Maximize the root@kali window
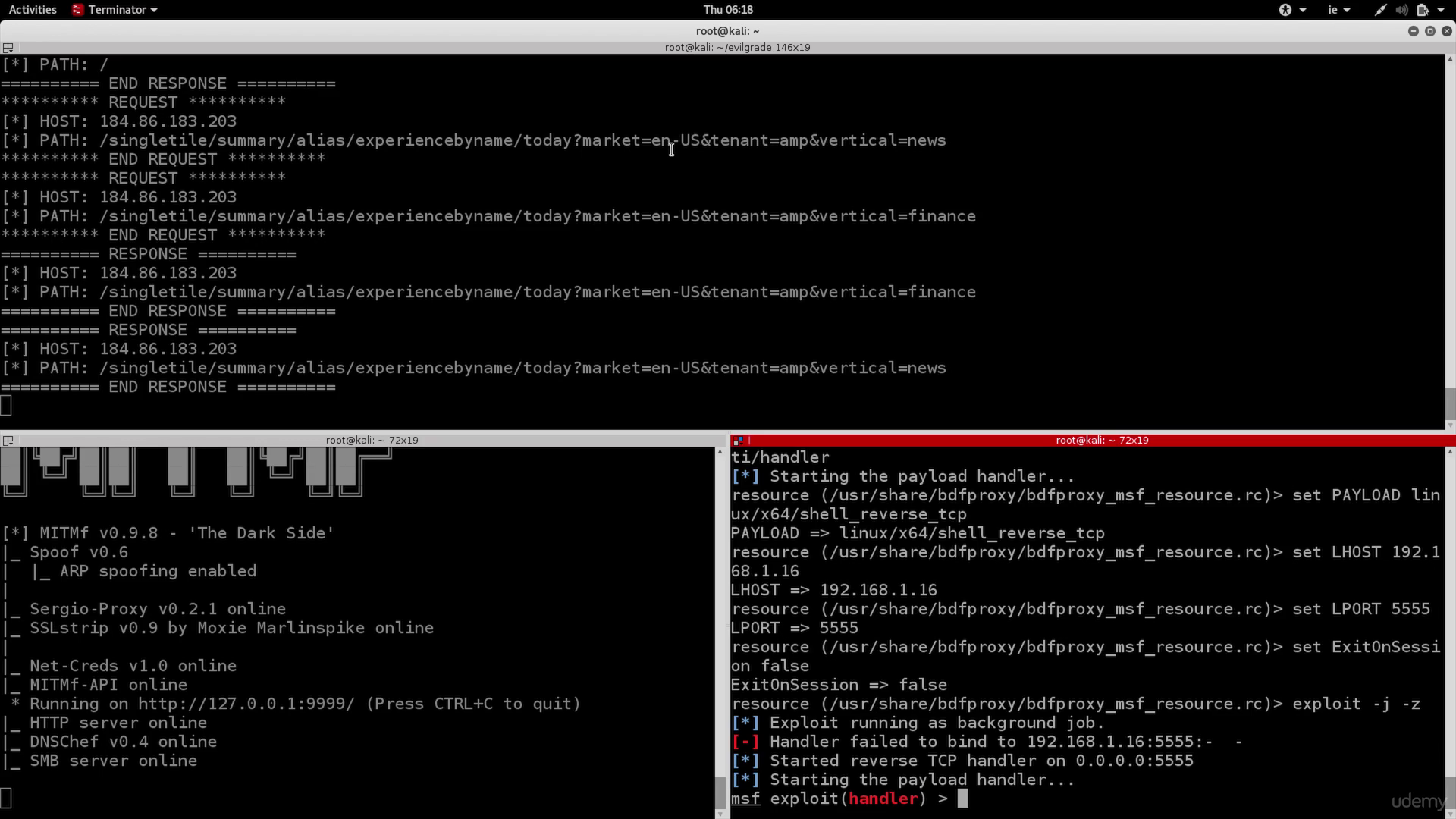 pyautogui.click(x=1430, y=31)
